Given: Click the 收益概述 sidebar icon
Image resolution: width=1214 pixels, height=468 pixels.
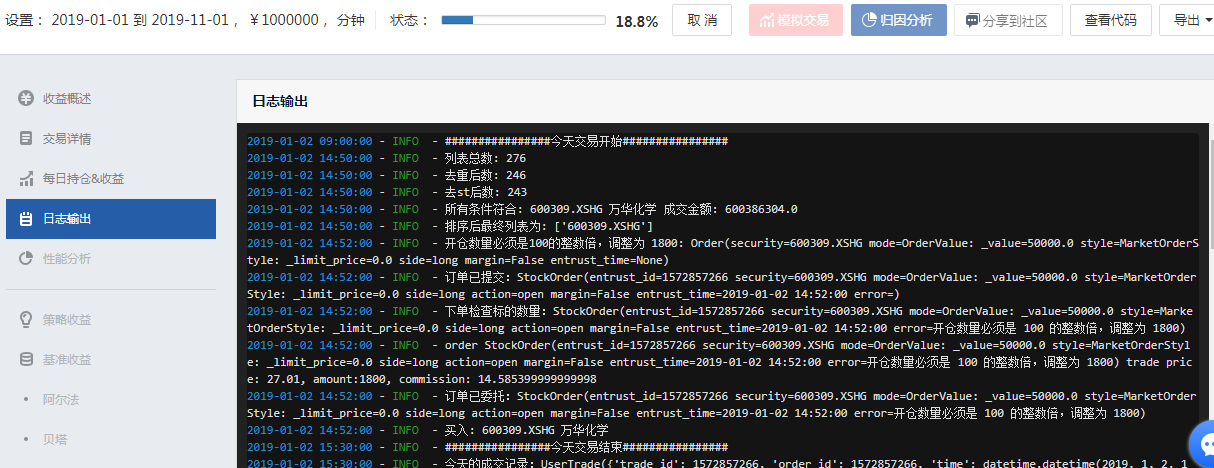Looking at the screenshot, I should click(27, 98).
